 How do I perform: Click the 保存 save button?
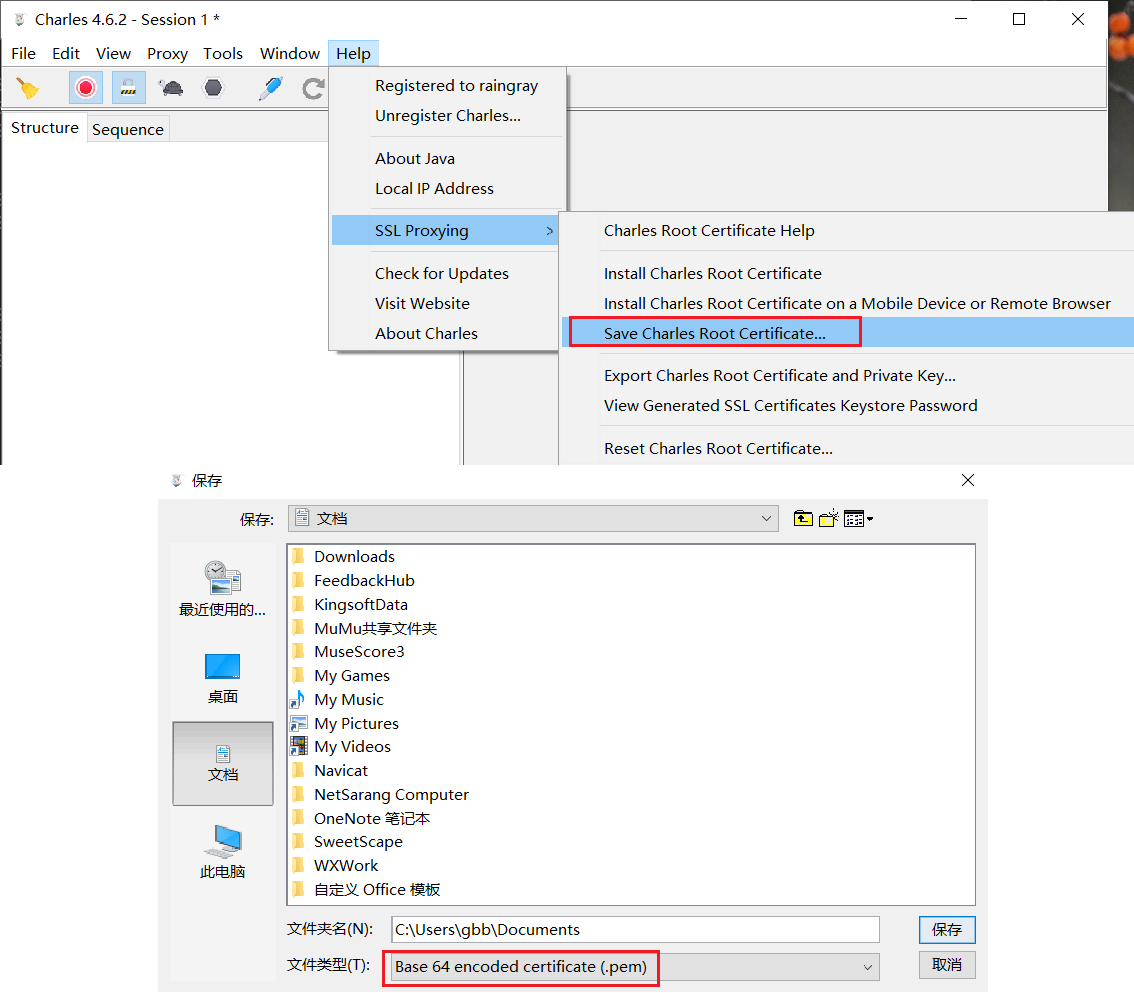[946, 929]
